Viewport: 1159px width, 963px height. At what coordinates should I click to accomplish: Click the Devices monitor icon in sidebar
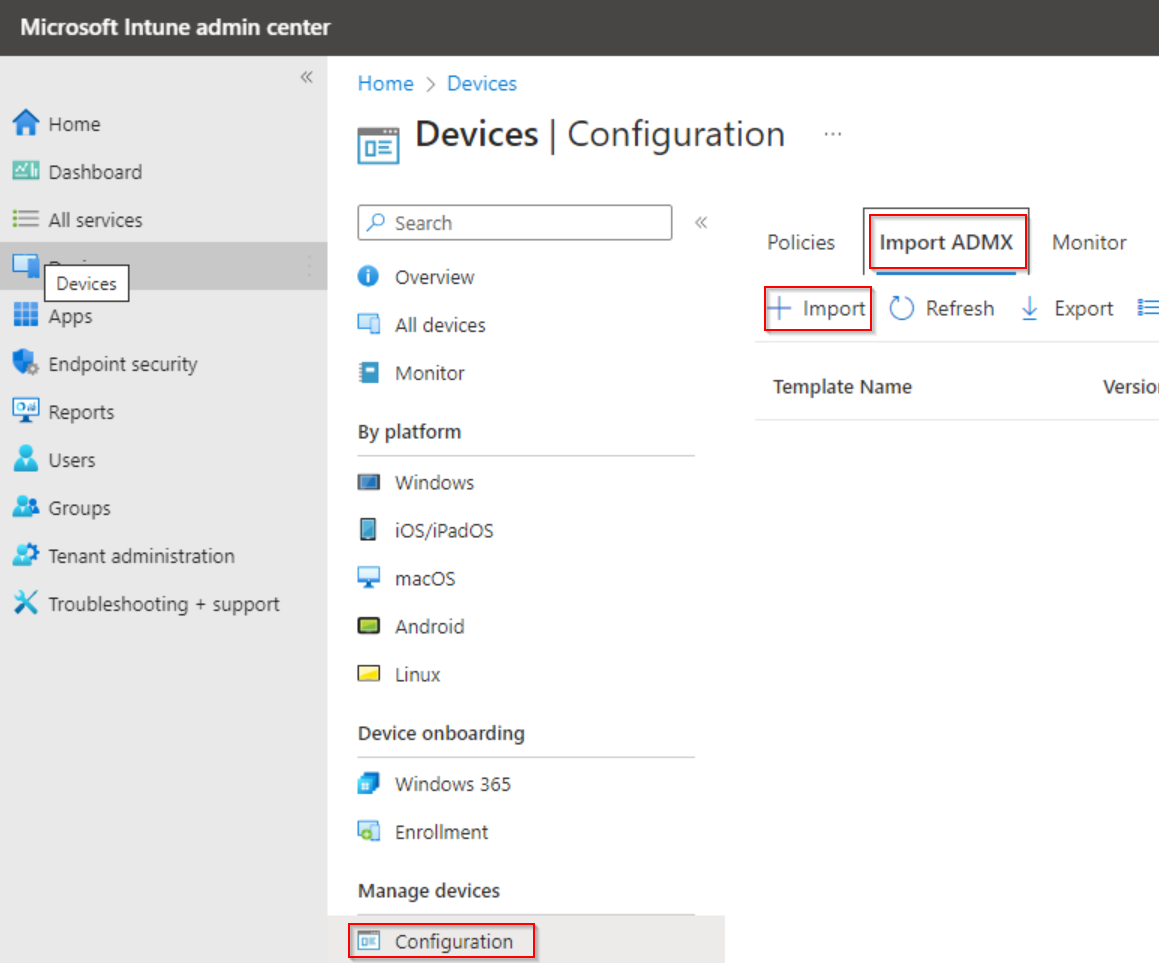pyautogui.click(x=26, y=265)
